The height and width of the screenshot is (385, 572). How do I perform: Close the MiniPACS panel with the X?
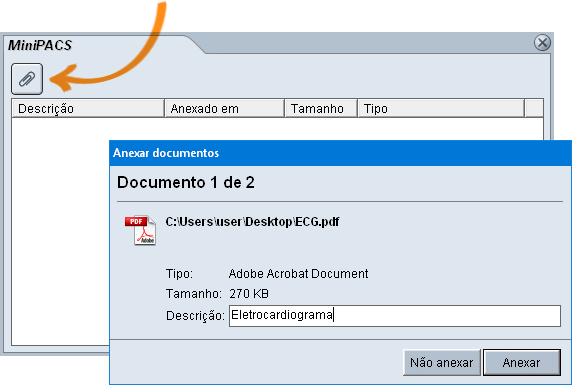coord(542,43)
